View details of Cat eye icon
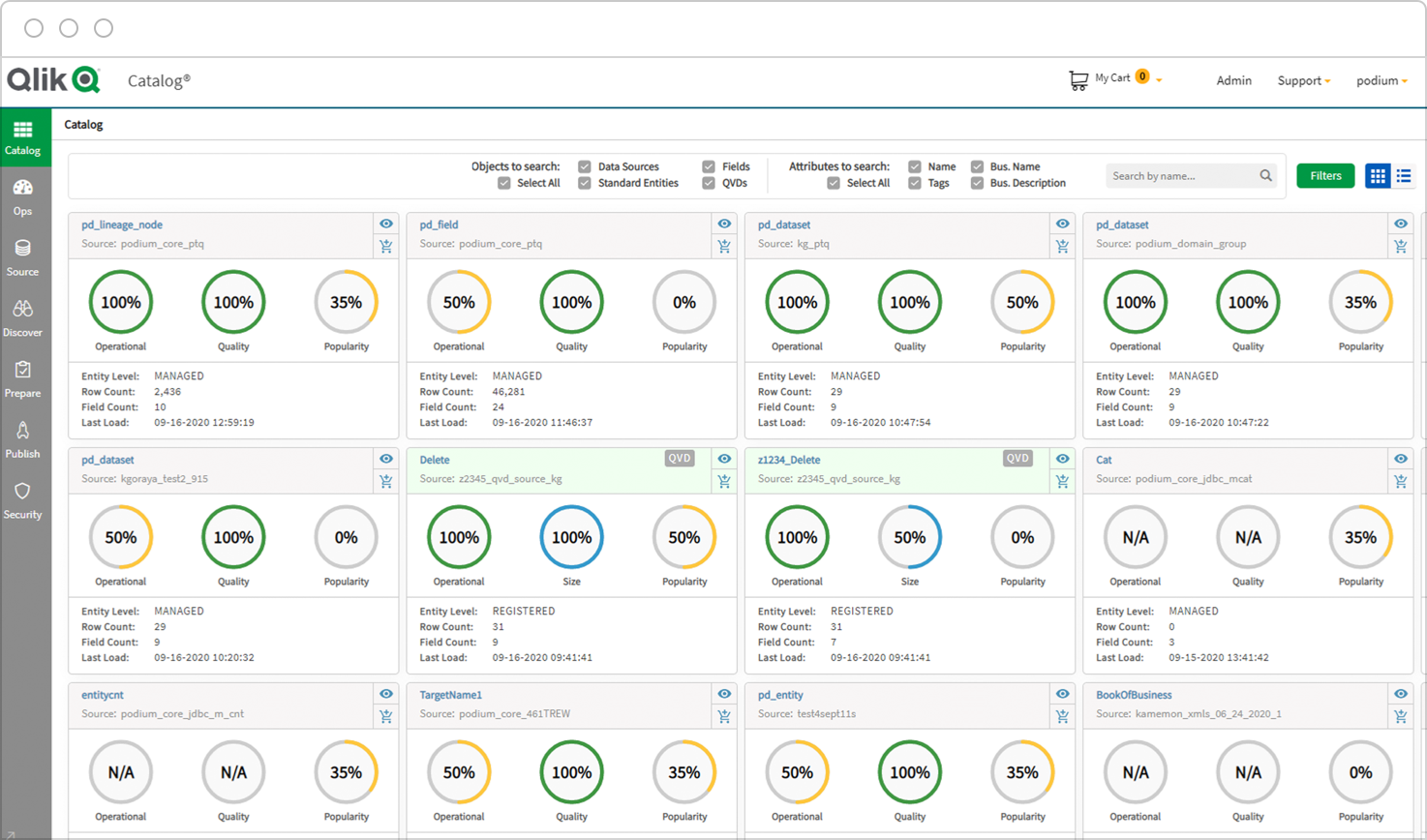Screen dimensions: 1427x840 pos(1401,459)
